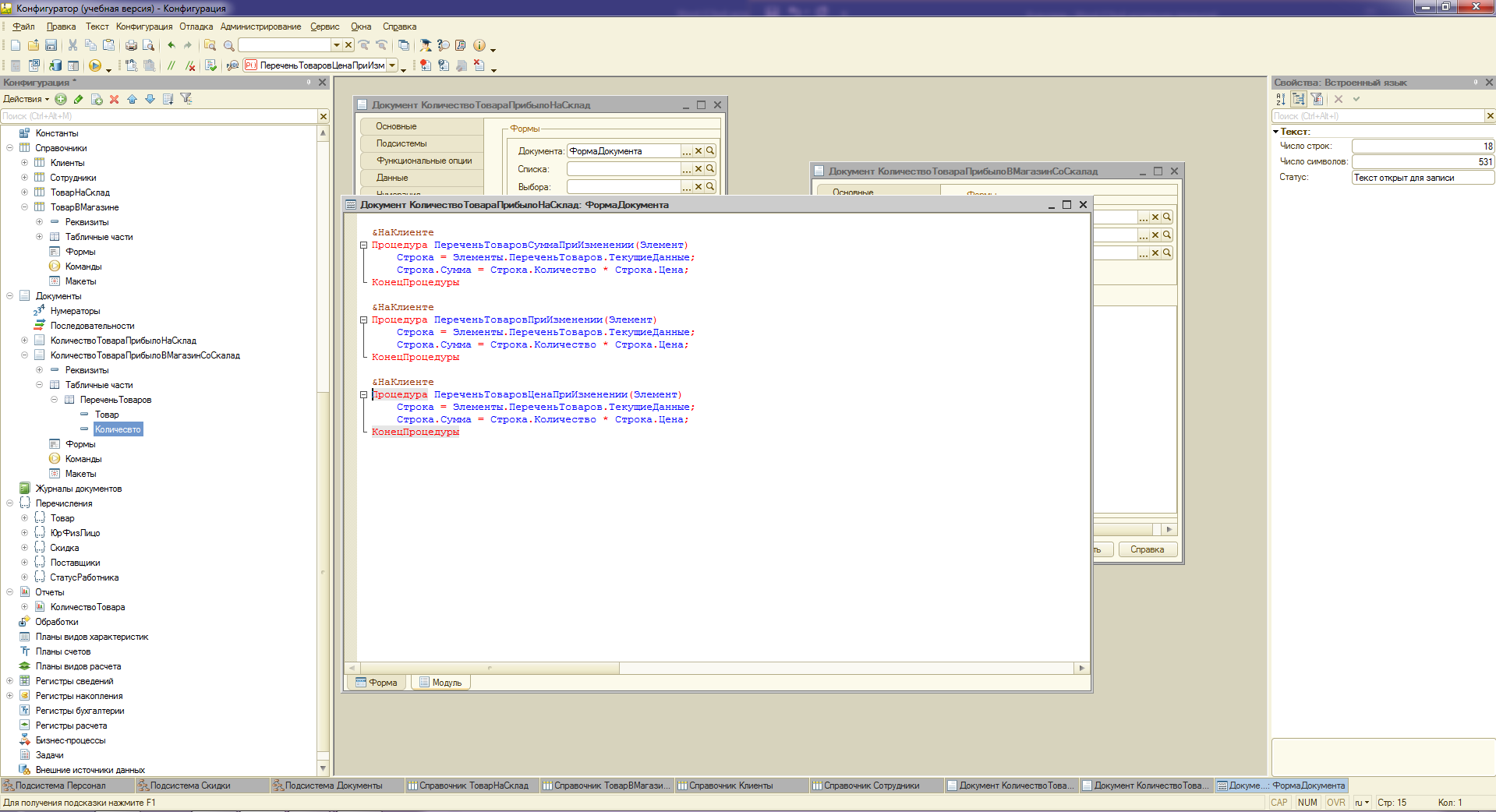Delete the selected object with the red X

115,99
